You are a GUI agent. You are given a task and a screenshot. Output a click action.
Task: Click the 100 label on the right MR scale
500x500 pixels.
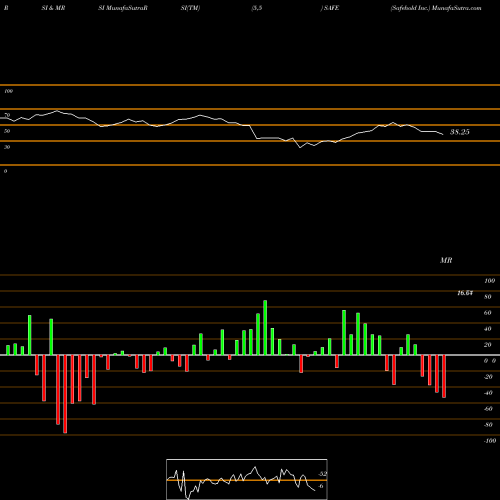click(490, 281)
